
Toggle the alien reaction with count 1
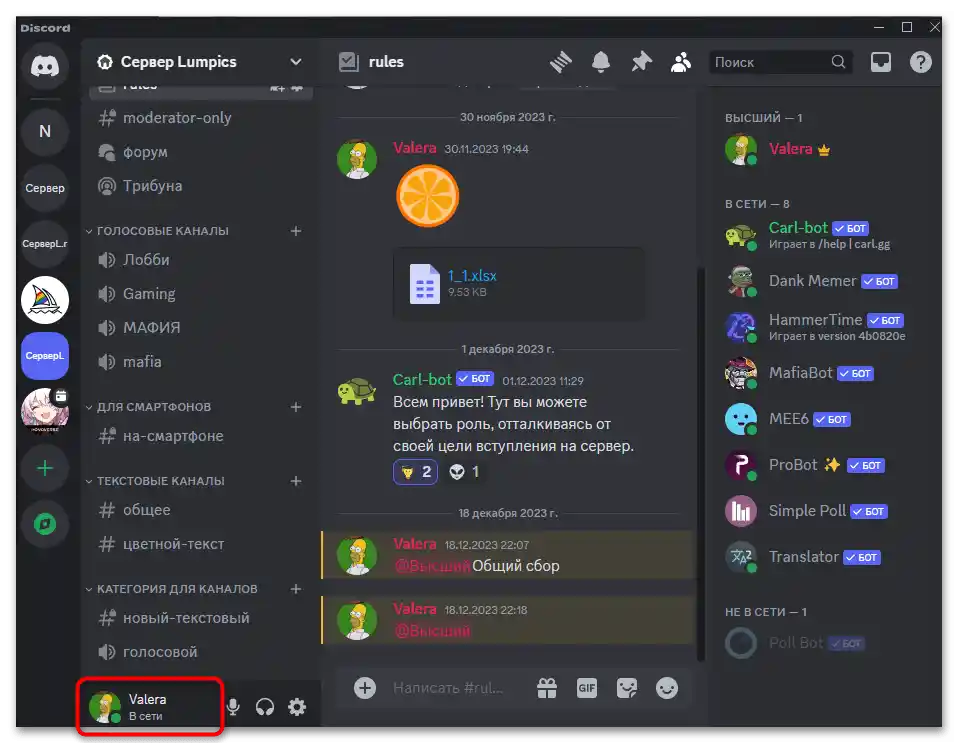coord(465,472)
